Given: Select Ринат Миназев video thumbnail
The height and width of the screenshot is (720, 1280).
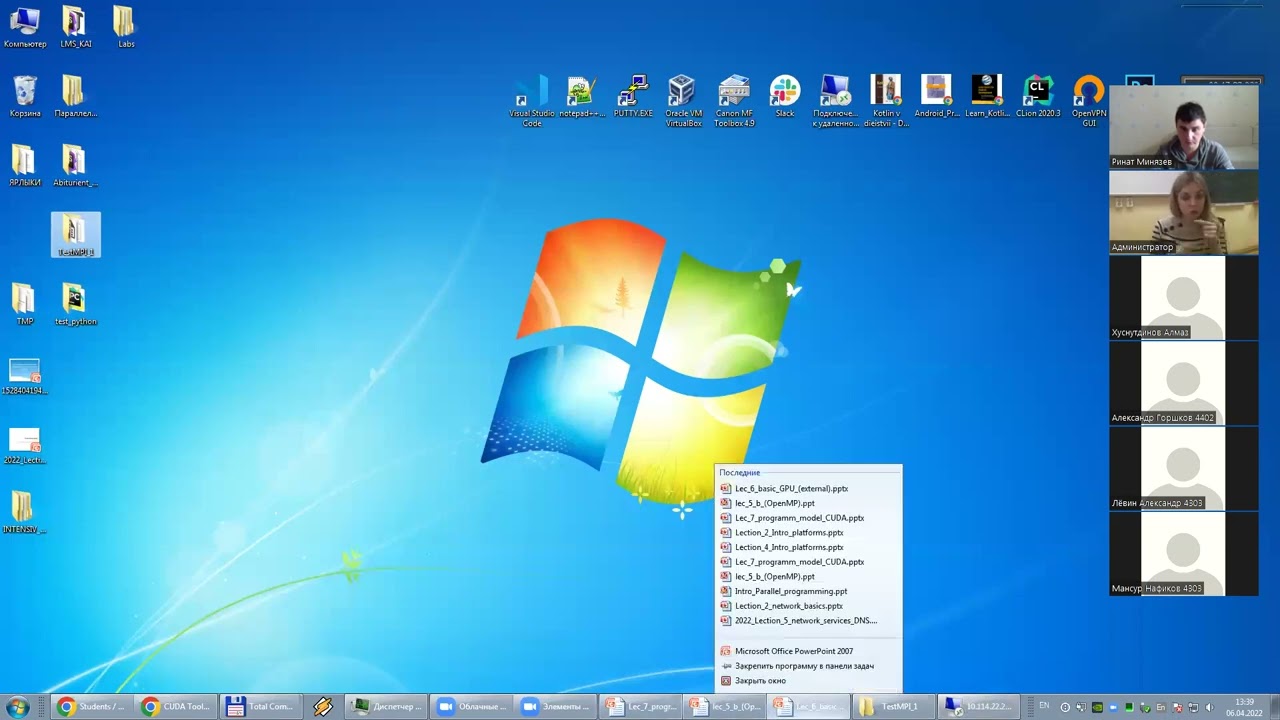Looking at the screenshot, I should tap(1184, 127).
